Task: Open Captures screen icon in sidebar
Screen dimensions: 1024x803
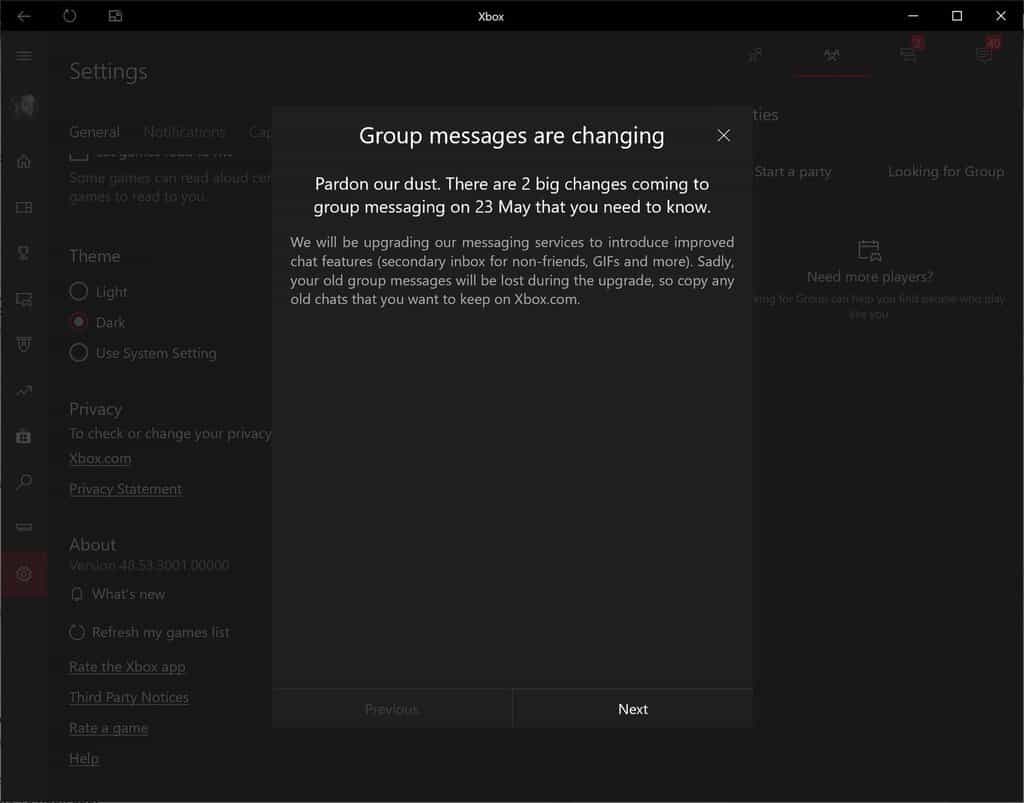Action: point(24,300)
